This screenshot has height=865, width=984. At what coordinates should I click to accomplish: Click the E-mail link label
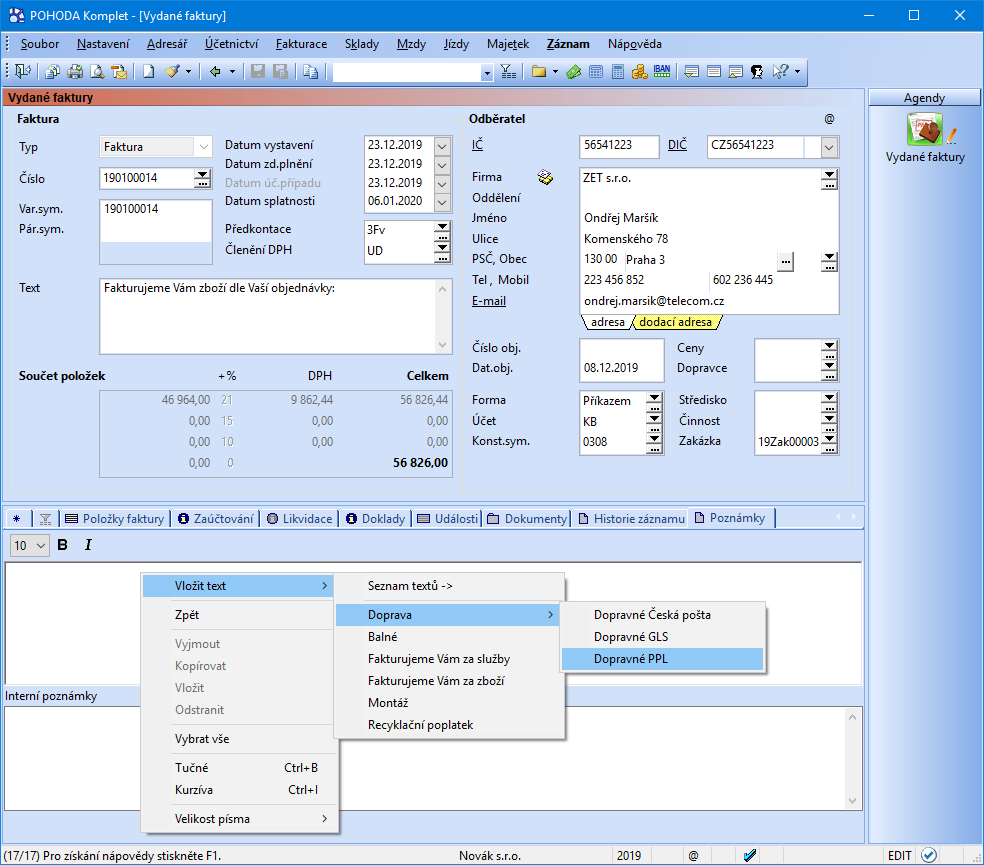[489, 301]
